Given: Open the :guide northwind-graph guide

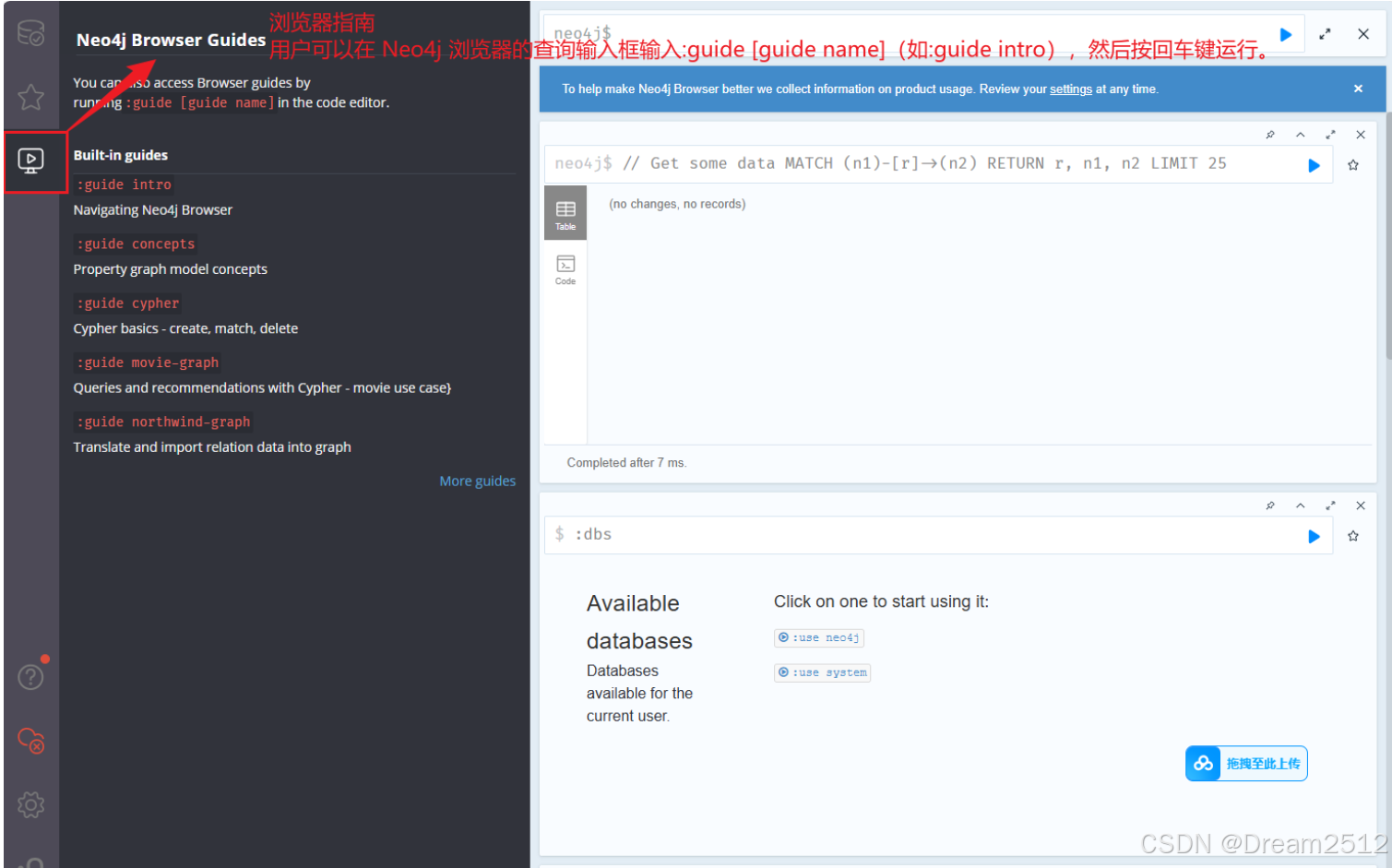Looking at the screenshot, I should coord(163,422).
